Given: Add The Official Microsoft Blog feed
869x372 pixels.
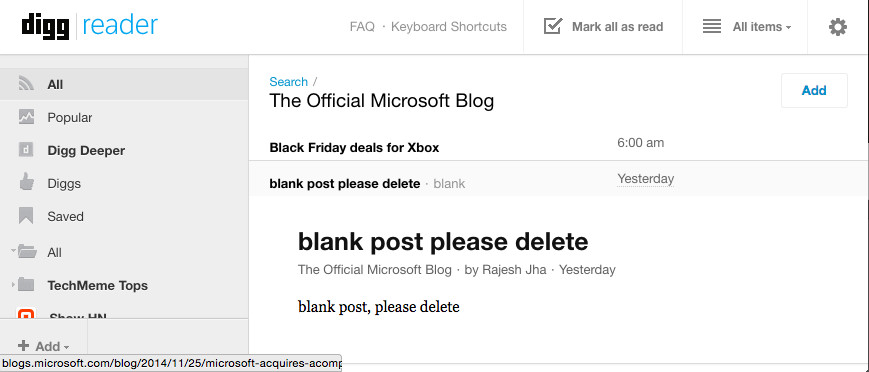Looking at the screenshot, I should click(x=814, y=90).
